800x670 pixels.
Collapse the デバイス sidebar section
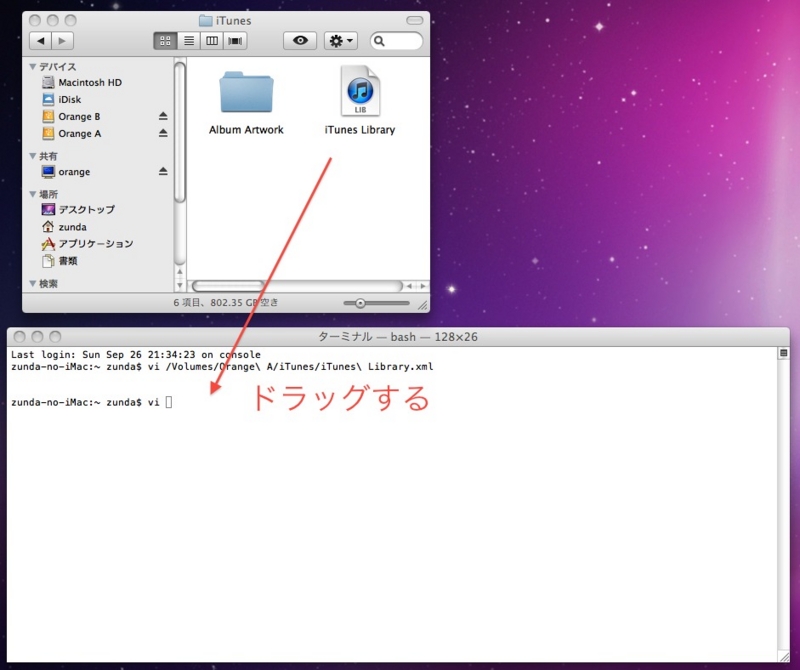tap(33, 67)
